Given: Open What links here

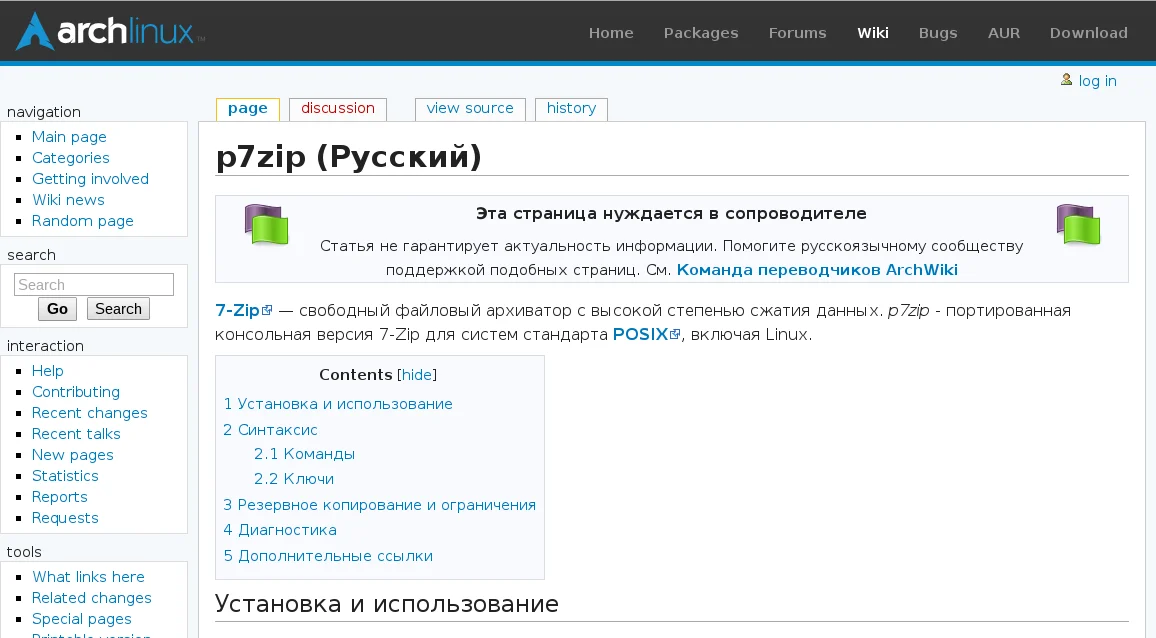Looking at the screenshot, I should point(88,577).
